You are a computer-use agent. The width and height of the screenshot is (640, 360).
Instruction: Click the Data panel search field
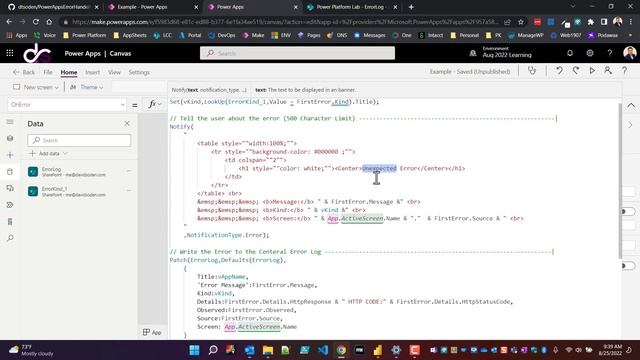(x=79, y=140)
